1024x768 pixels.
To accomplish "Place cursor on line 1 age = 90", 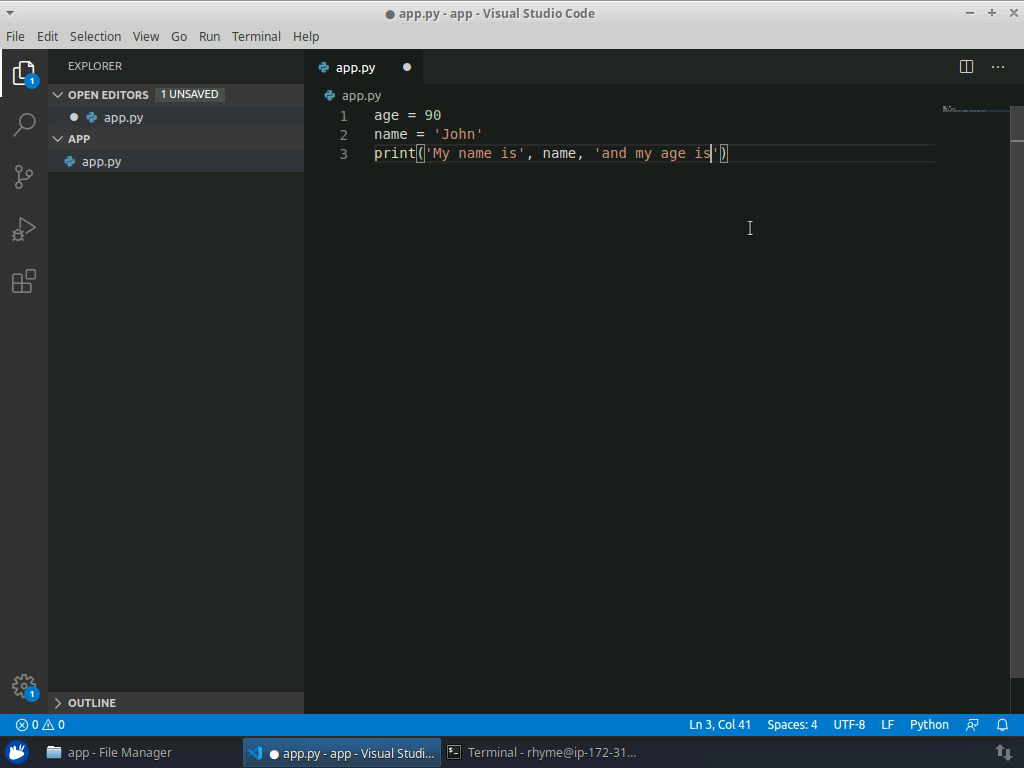I will (408, 116).
